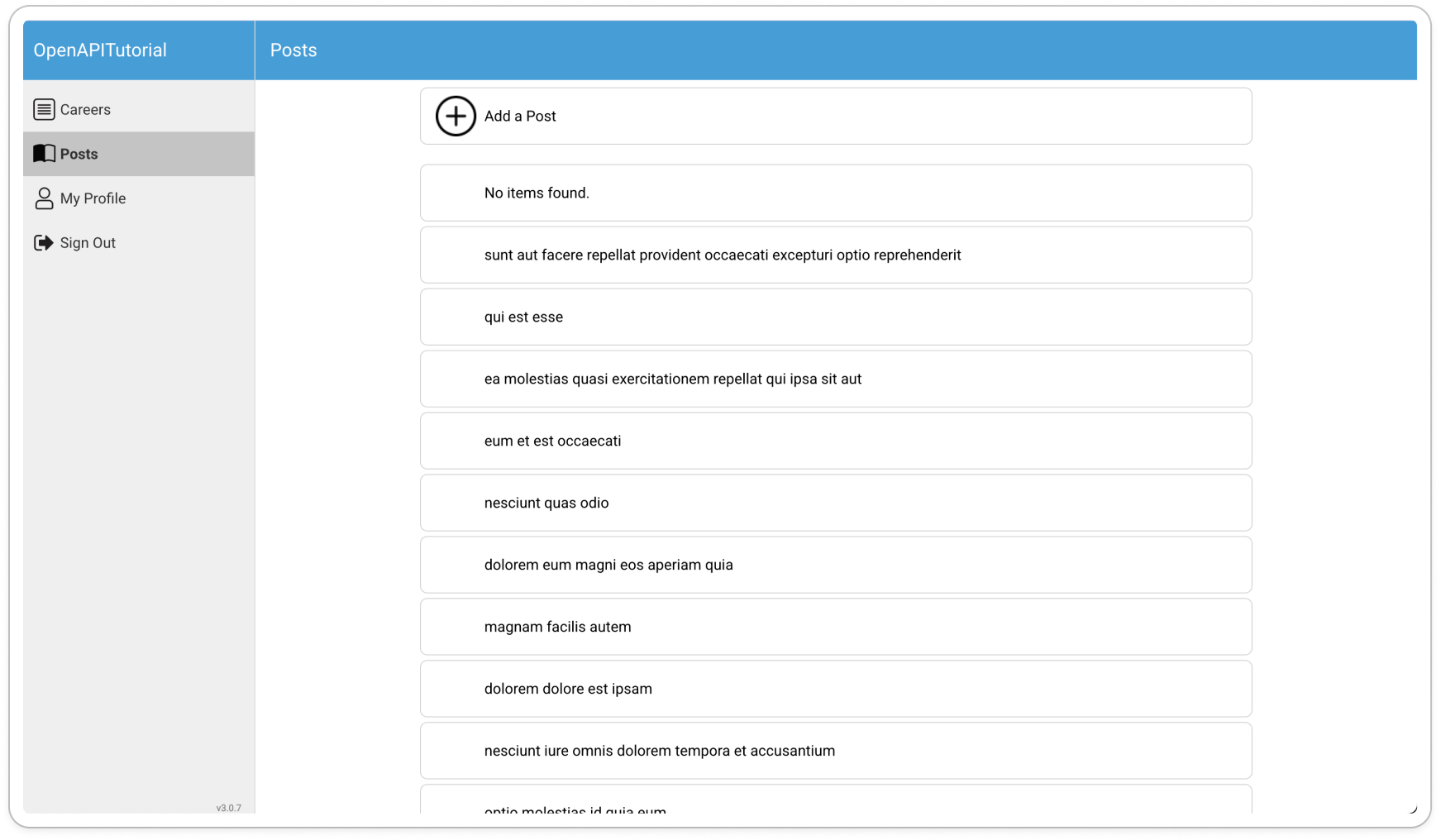Click the Add a Post button

(835, 117)
